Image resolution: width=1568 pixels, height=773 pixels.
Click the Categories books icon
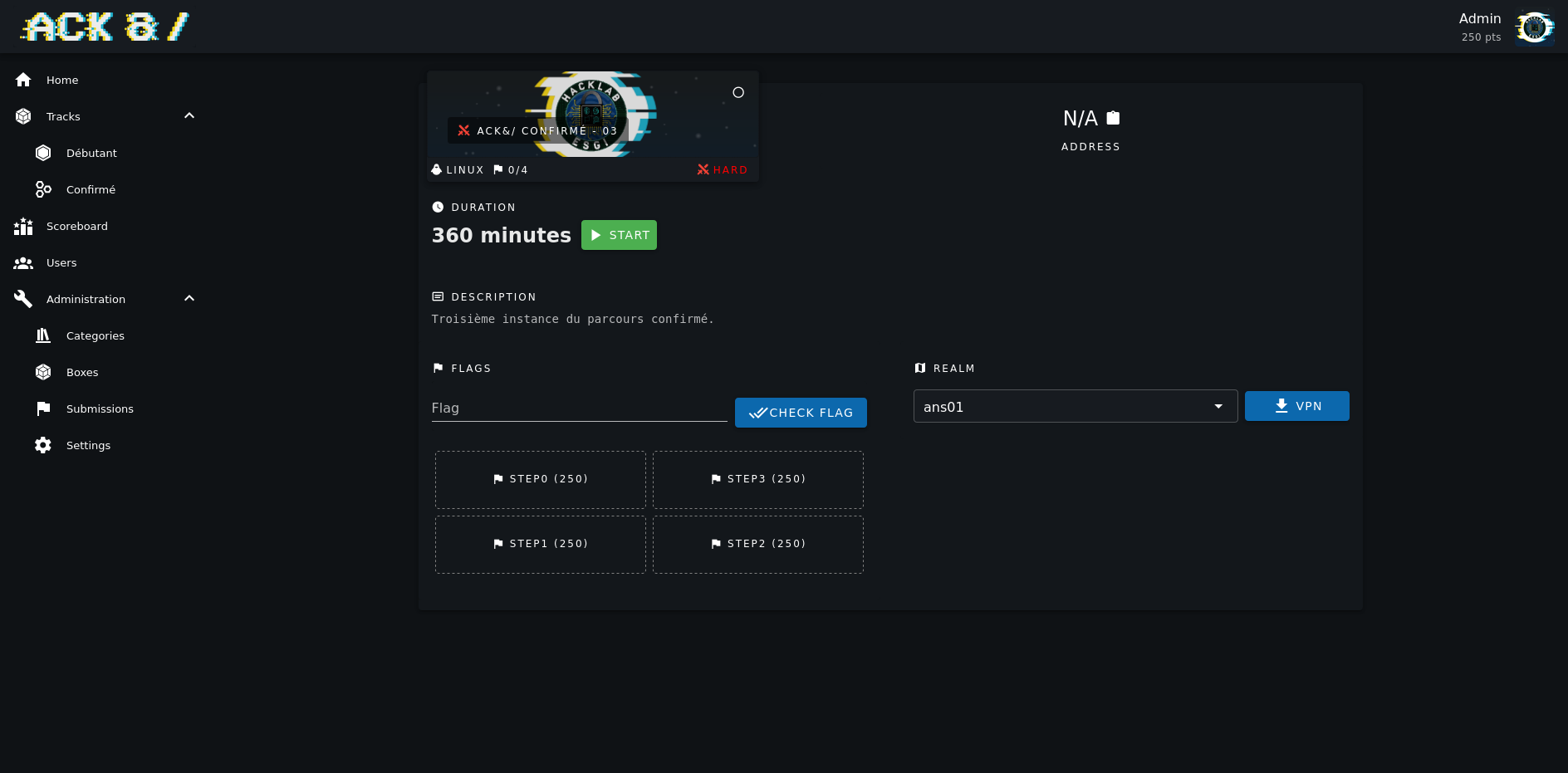click(x=43, y=335)
